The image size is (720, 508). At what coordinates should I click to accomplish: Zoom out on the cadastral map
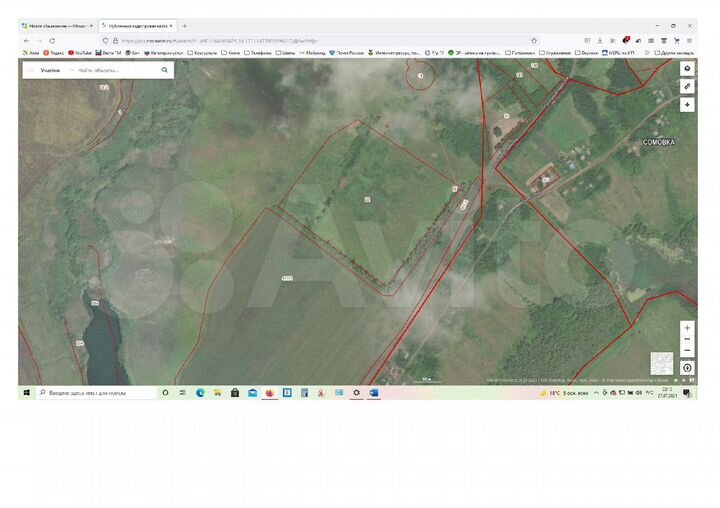687,350
